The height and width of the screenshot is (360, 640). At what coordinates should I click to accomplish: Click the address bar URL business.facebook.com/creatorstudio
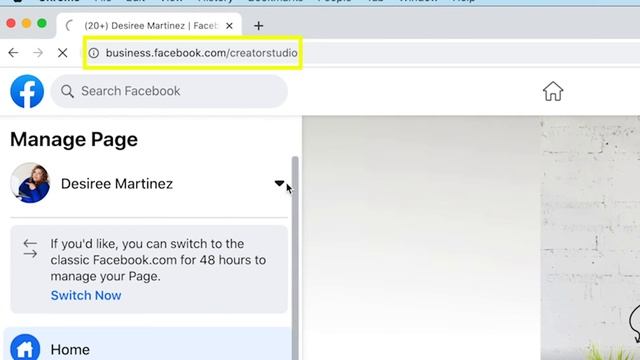[201, 53]
